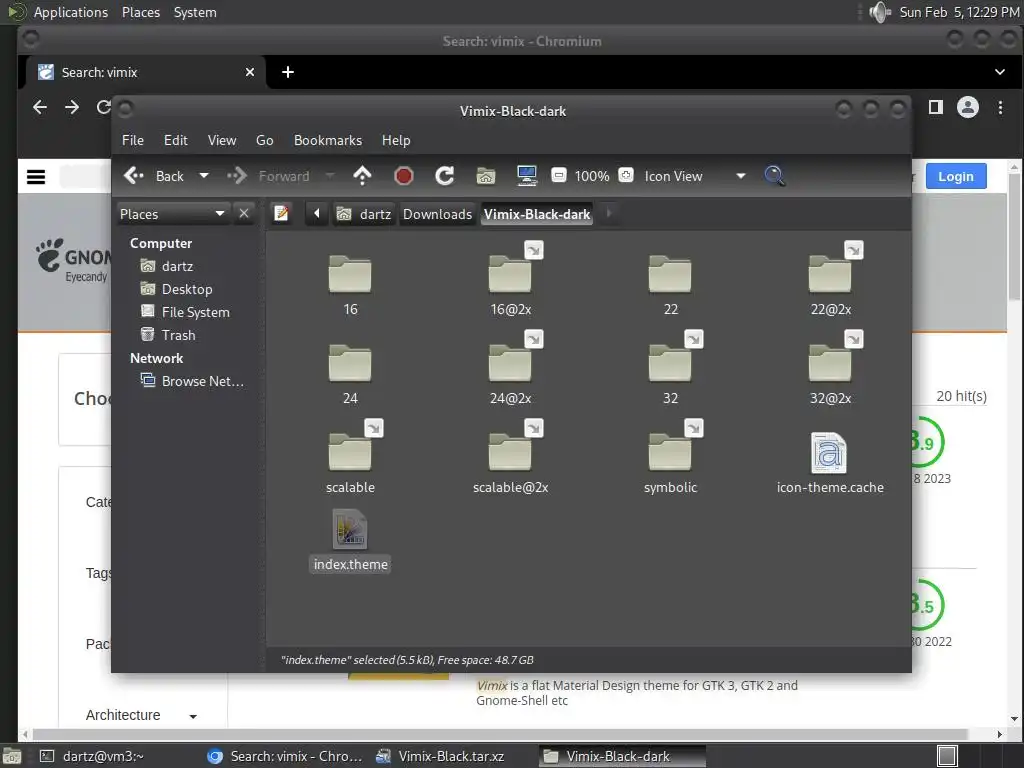Open the Icon View mode dropdown

pyautogui.click(x=695, y=176)
